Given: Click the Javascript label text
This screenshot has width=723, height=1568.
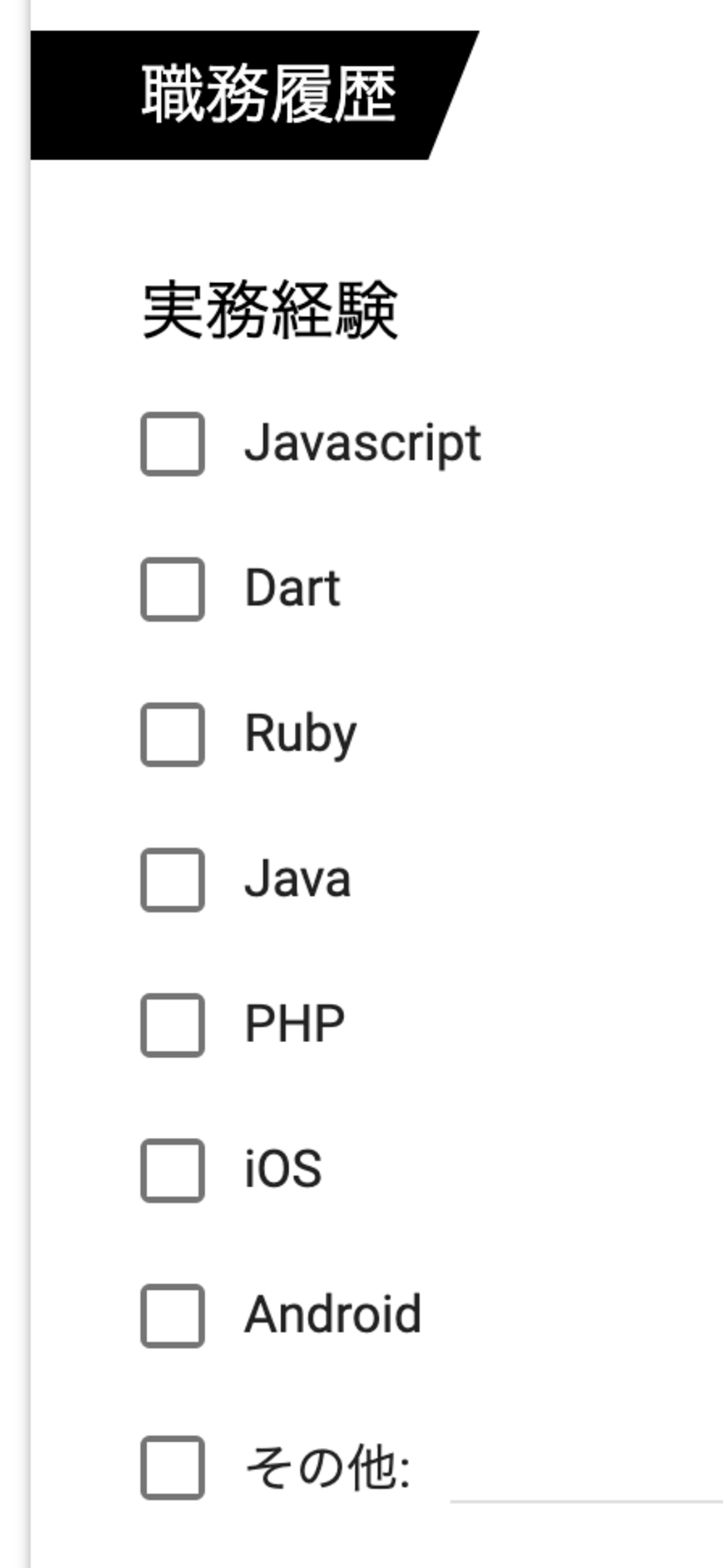Looking at the screenshot, I should [x=363, y=443].
